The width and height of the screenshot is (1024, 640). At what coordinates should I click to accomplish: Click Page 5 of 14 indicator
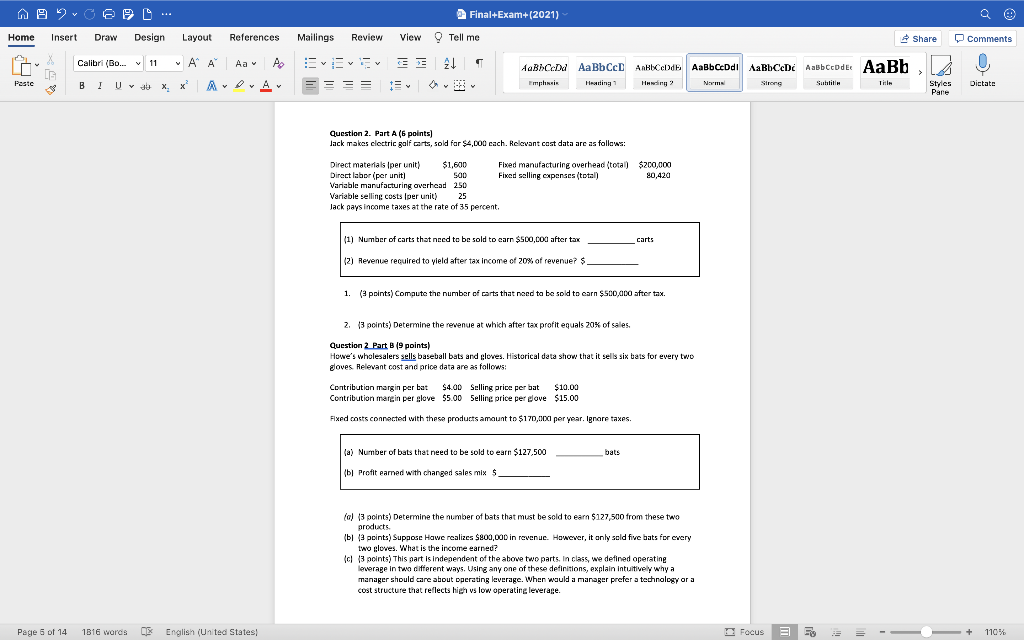click(x=42, y=632)
